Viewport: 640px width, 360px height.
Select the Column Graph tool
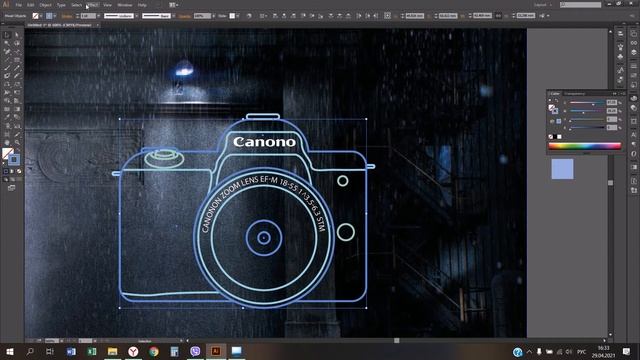tap(17, 126)
